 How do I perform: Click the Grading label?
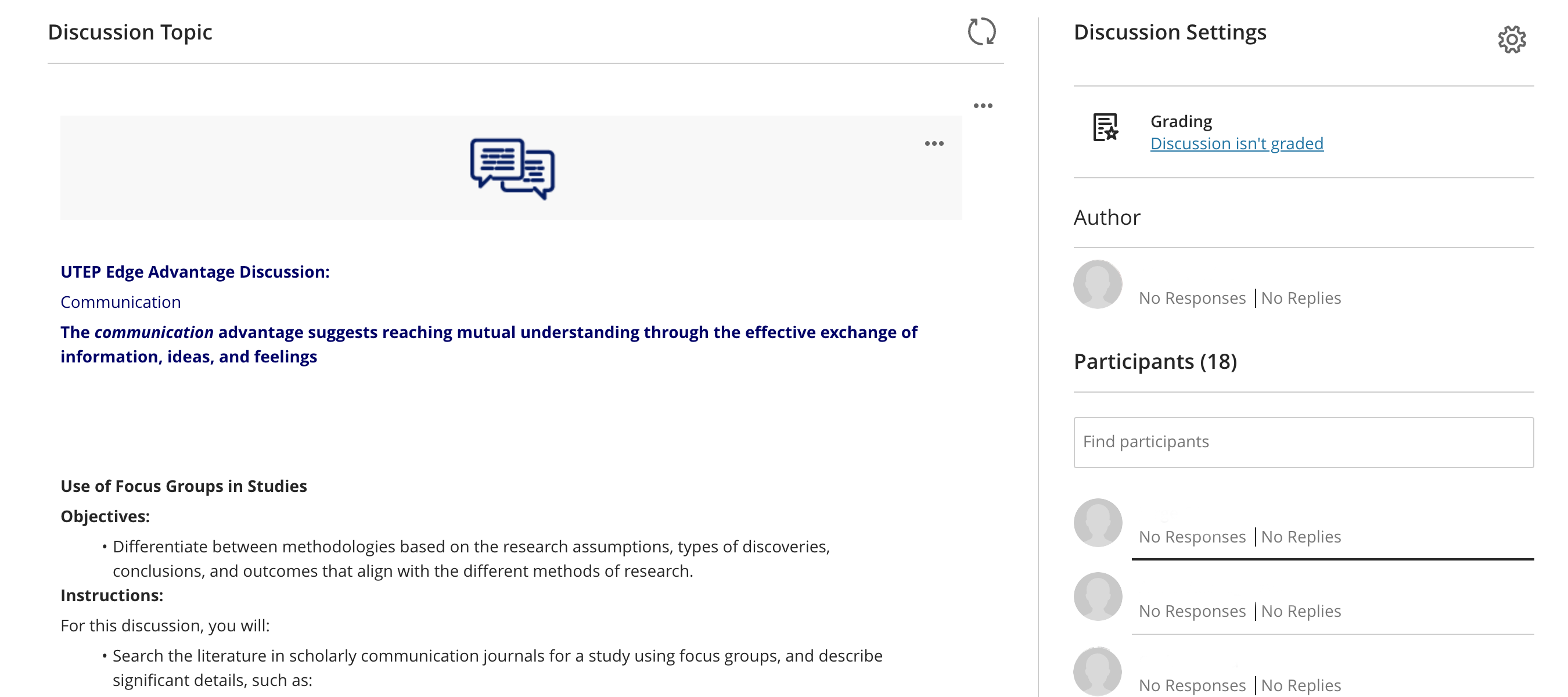[1181, 122]
